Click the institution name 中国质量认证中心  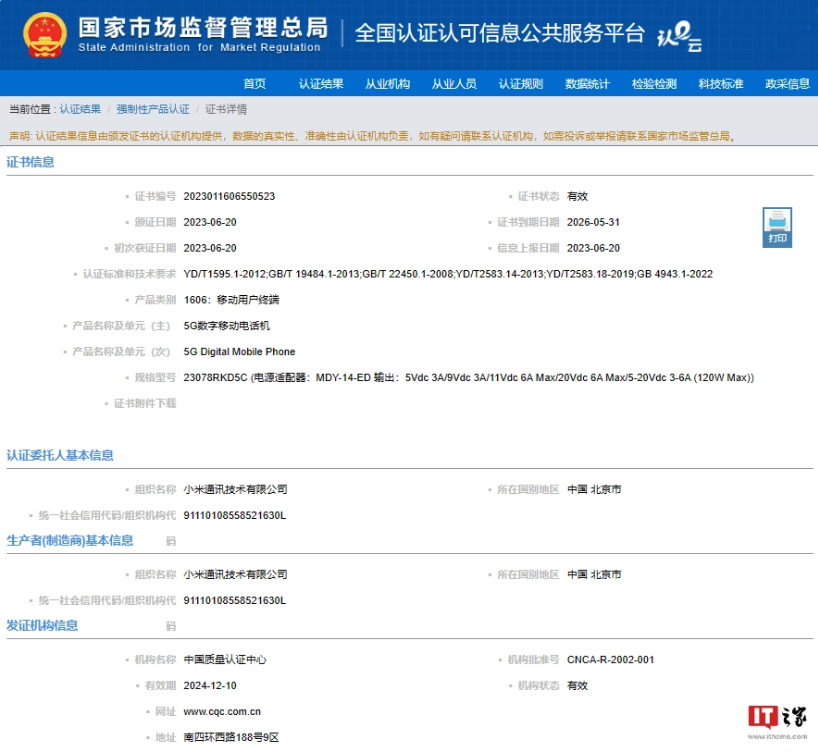click(x=225, y=660)
